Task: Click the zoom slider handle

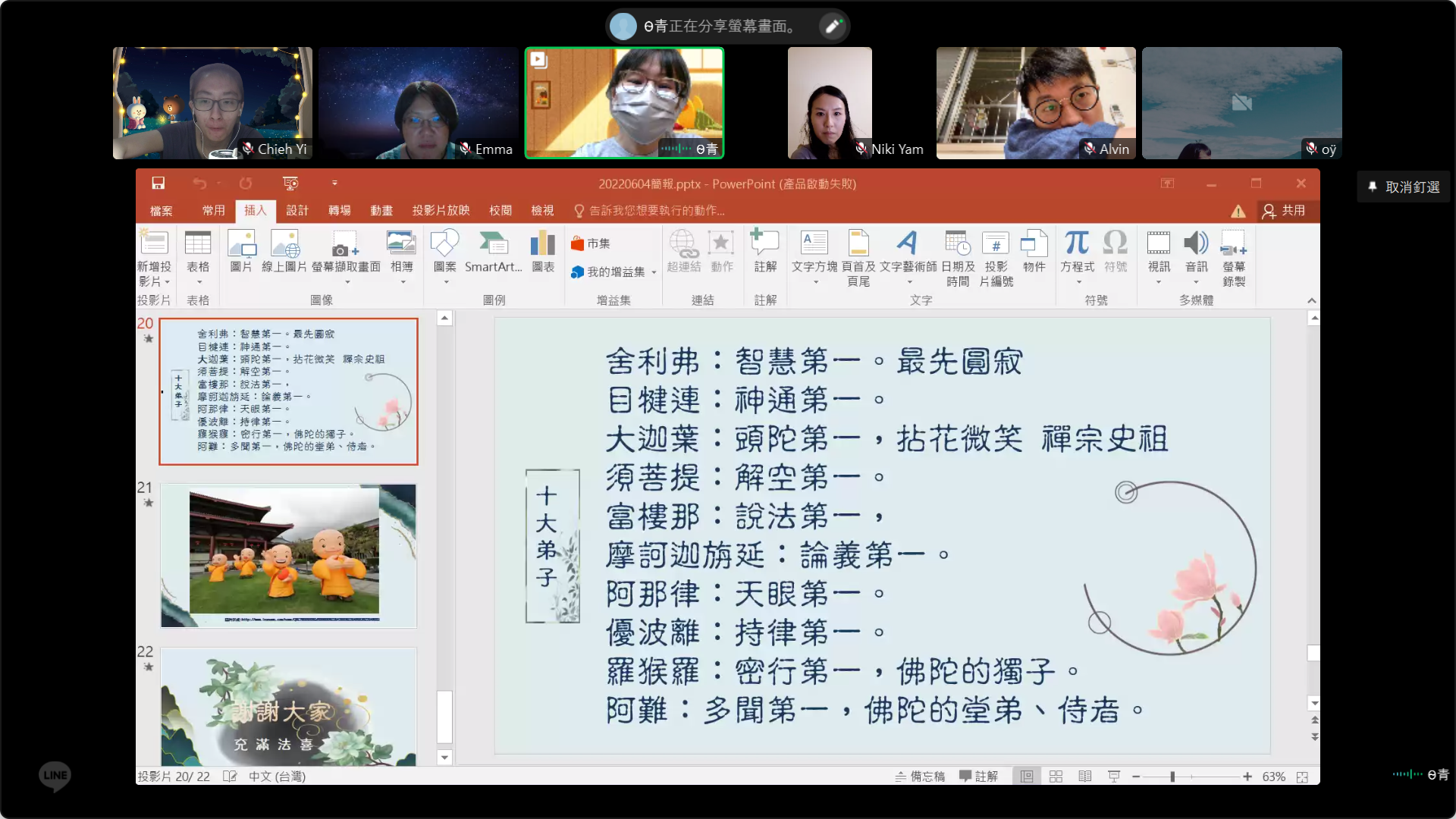Action: 1172,777
